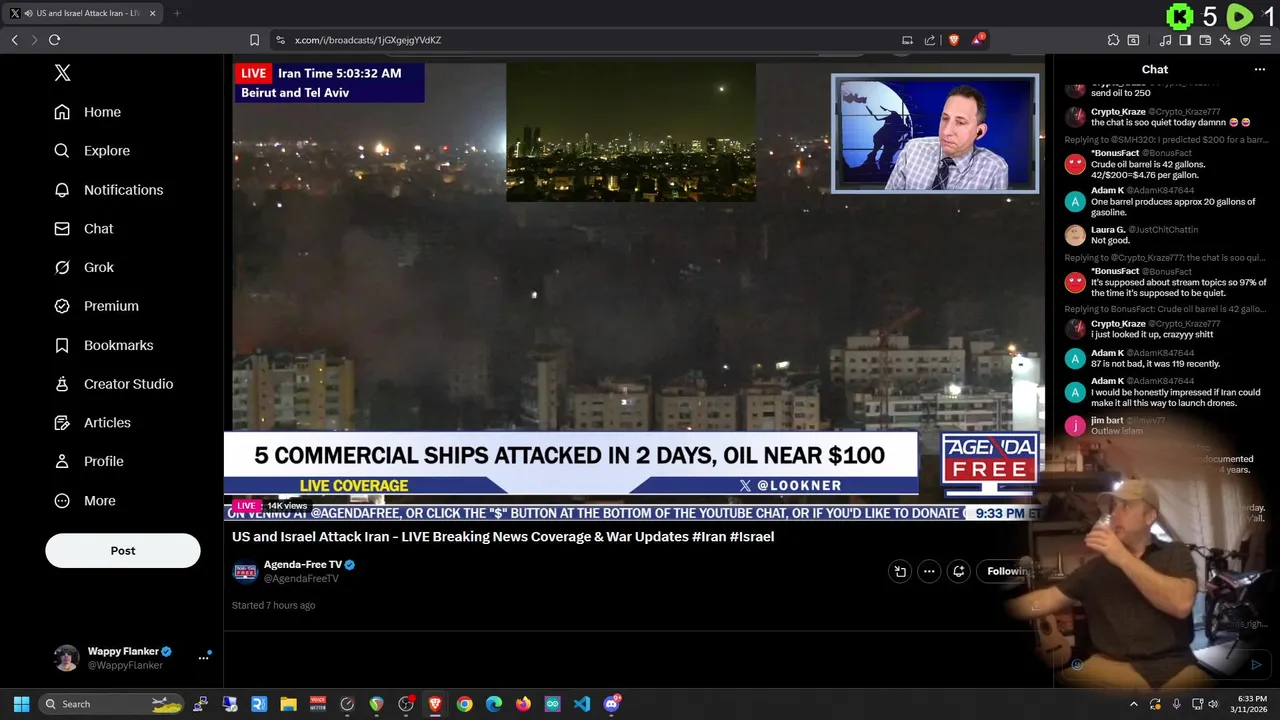Click the share page icon in the address bar
Viewport: 1280px width, 720px height.
click(930, 40)
